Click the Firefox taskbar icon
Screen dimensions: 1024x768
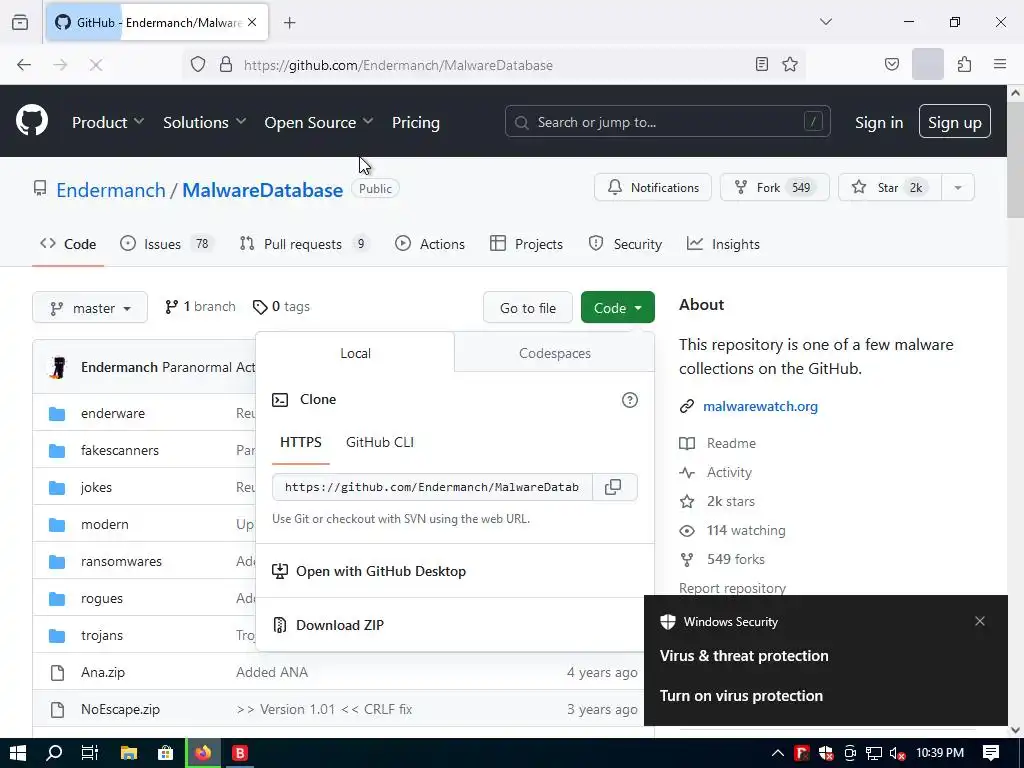pyautogui.click(x=203, y=753)
